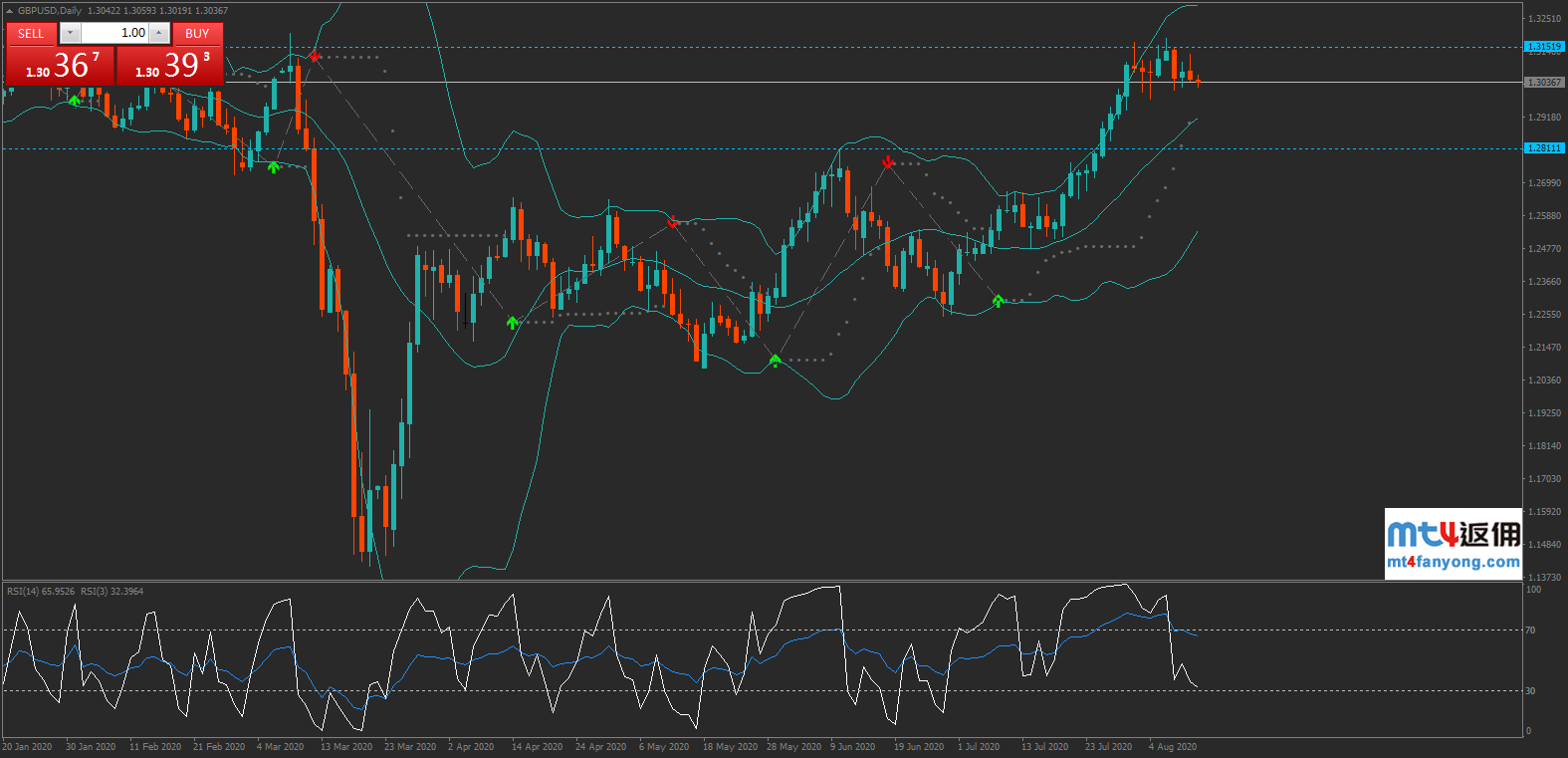
Task: Select the green up arrow in late May 2020
Action: (776, 360)
